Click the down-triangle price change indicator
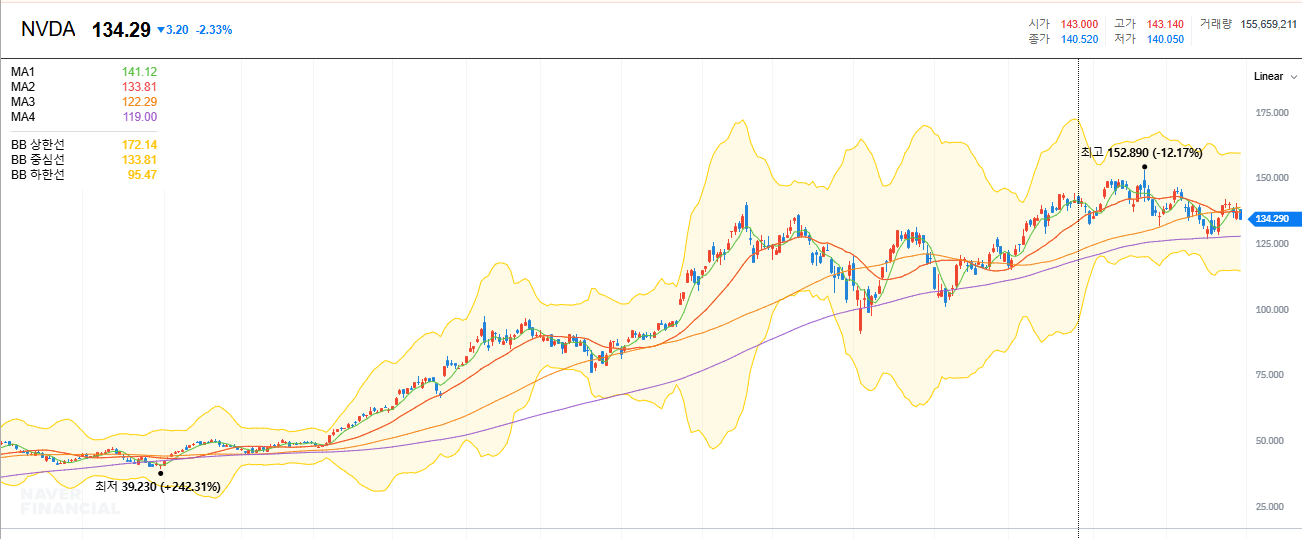This screenshot has width=1302, height=539. click(x=160, y=30)
